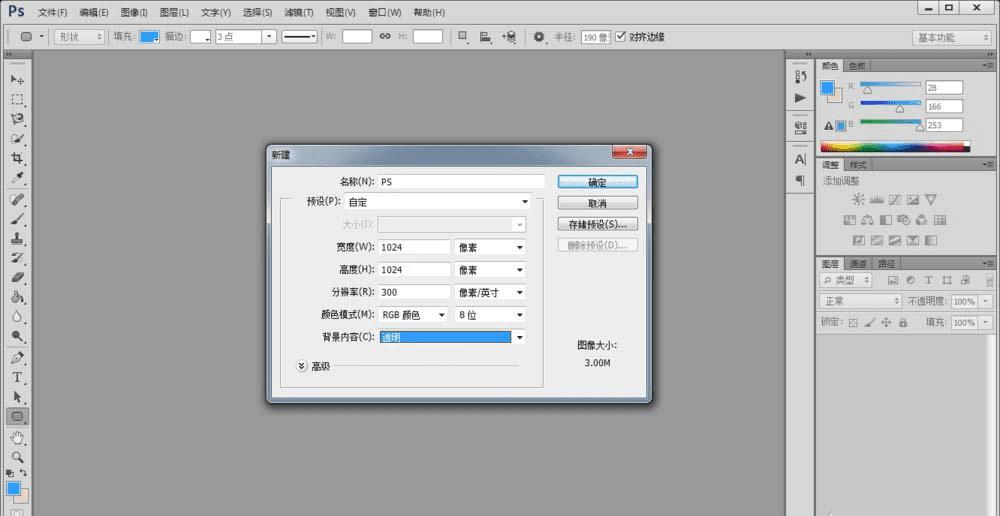Image resolution: width=1000 pixels, height=516 pixels.
Task: Toggle the adjustment layer filter
Action: [911, 280]
